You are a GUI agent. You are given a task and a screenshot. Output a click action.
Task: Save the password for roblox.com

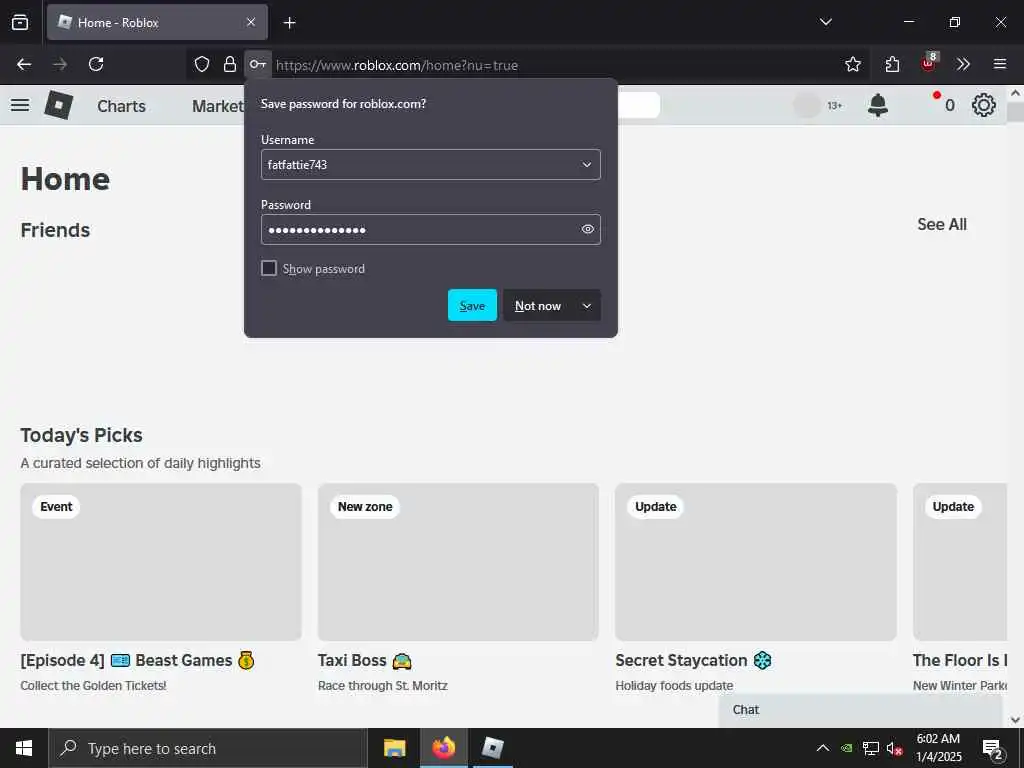point(472,306)
